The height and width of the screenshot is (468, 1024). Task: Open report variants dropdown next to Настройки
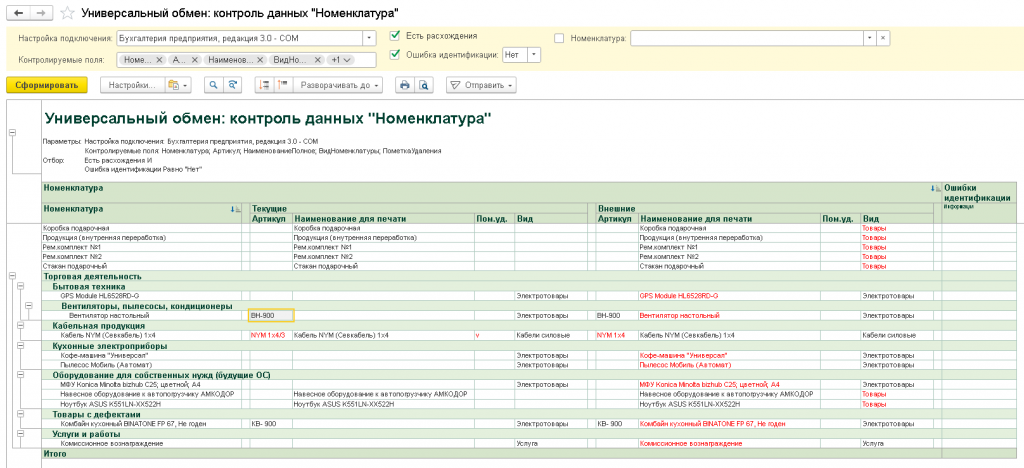point(177,85)
